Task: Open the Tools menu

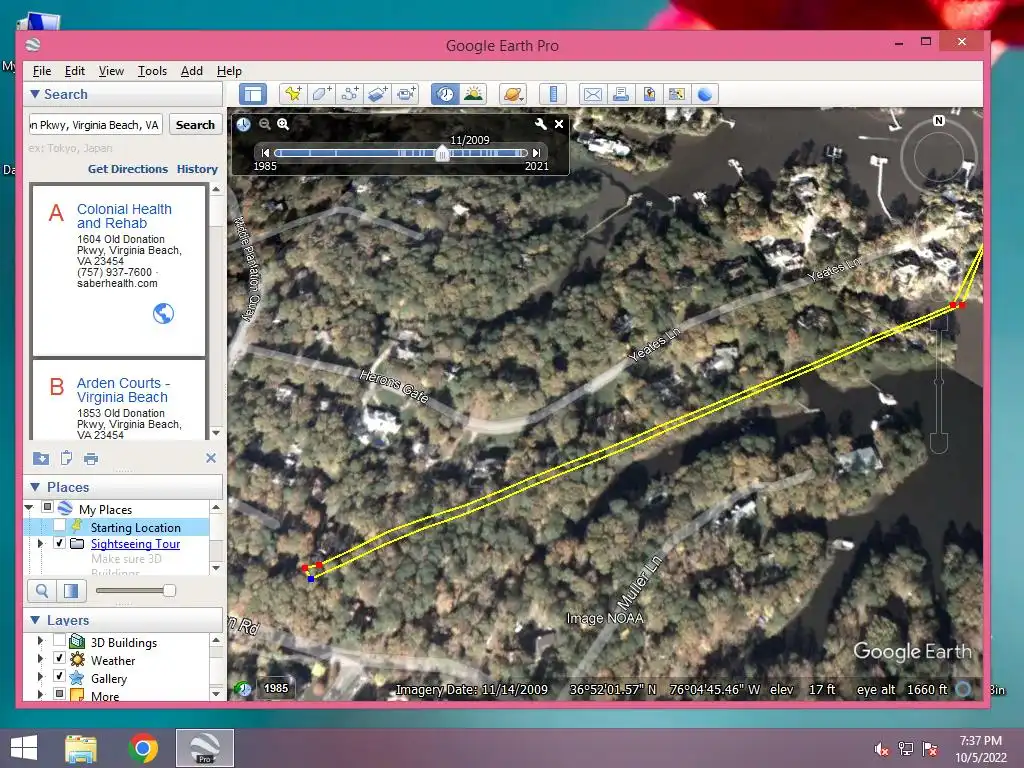Action: (x=152, y=71)
